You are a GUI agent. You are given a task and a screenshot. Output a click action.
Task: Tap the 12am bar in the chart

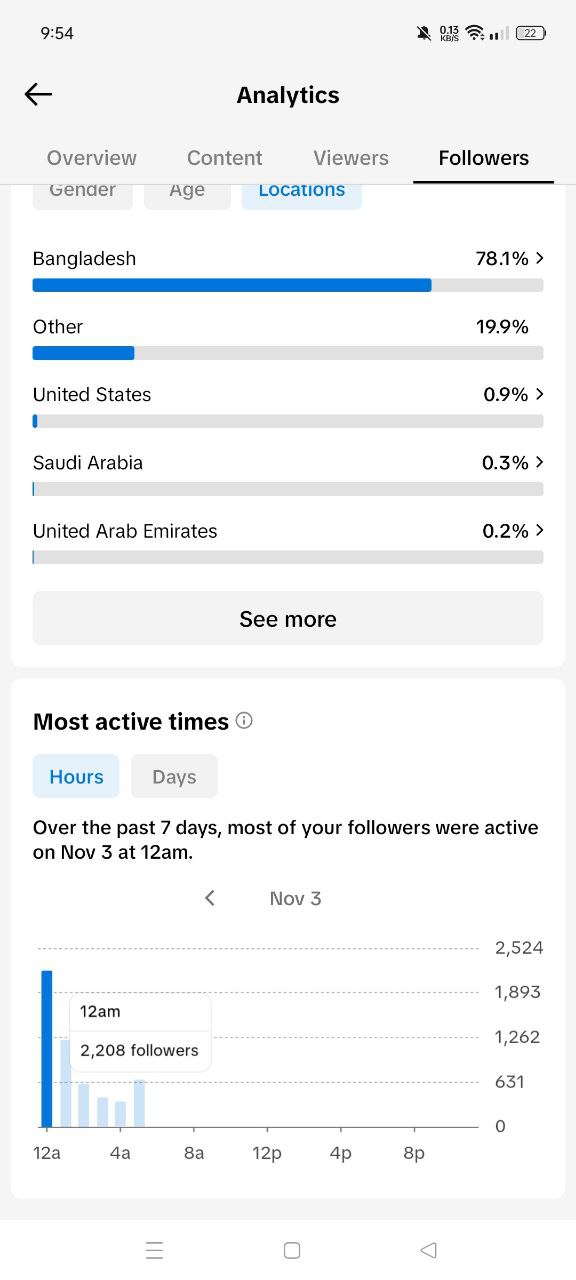click(x=47, y=1048)
